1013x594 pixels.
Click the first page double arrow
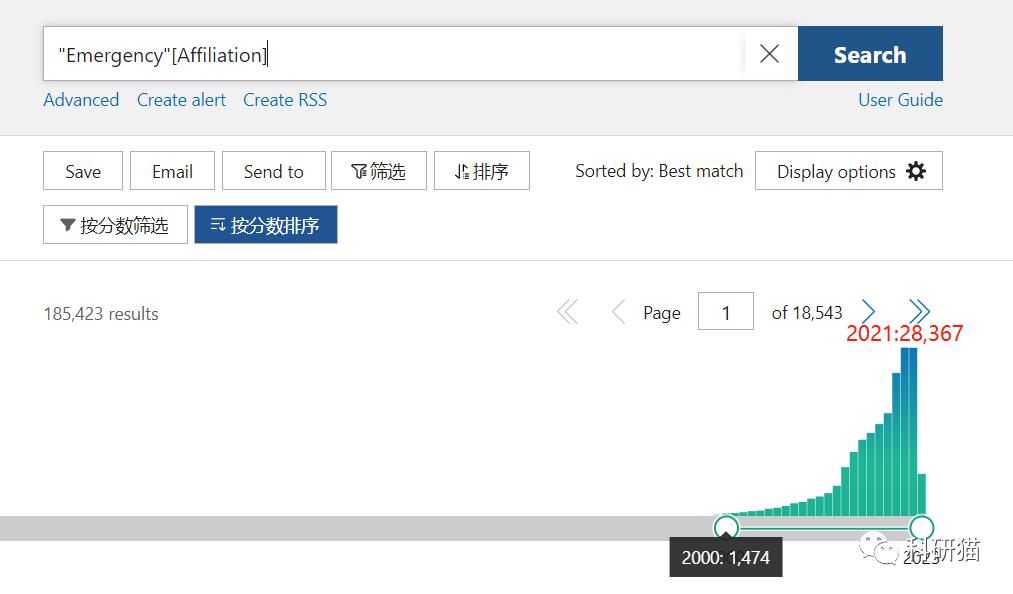567,313
